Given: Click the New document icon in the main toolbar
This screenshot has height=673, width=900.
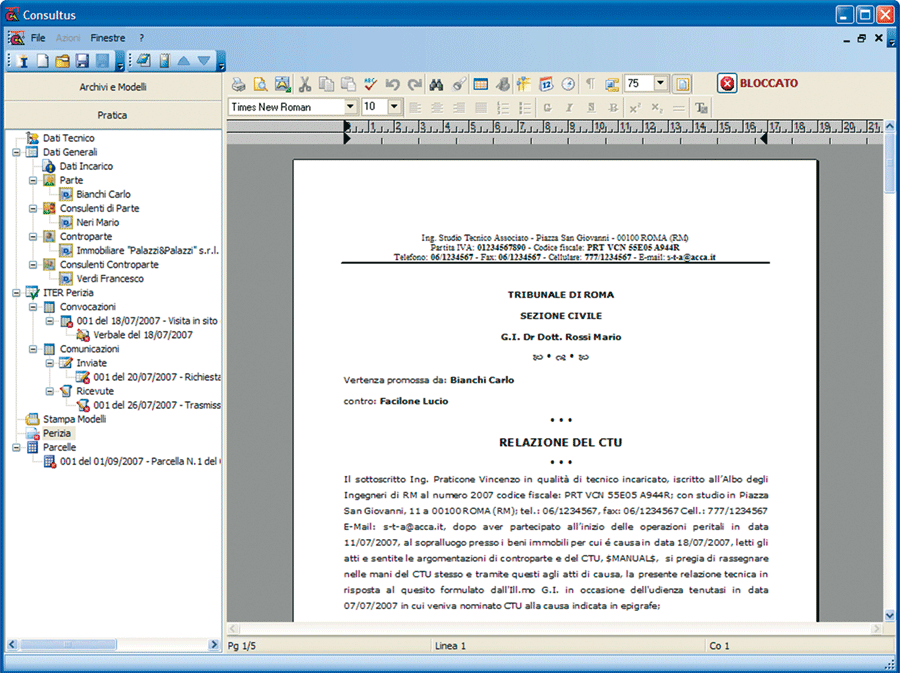Looking at the screenshot, I should pyautogui.click(x=42, y=61).
